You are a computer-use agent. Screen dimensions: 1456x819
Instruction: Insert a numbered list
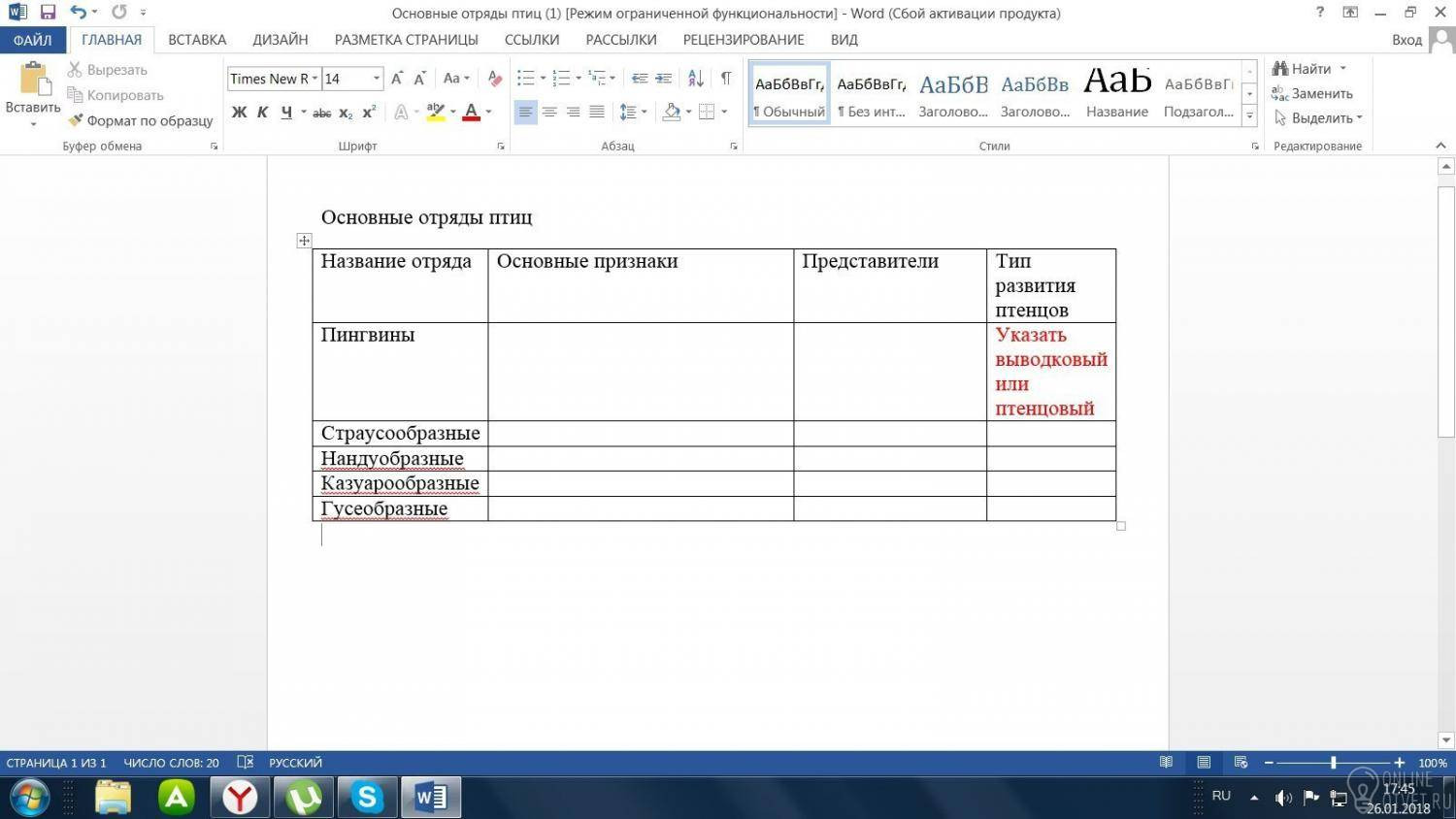pos(562,79)
